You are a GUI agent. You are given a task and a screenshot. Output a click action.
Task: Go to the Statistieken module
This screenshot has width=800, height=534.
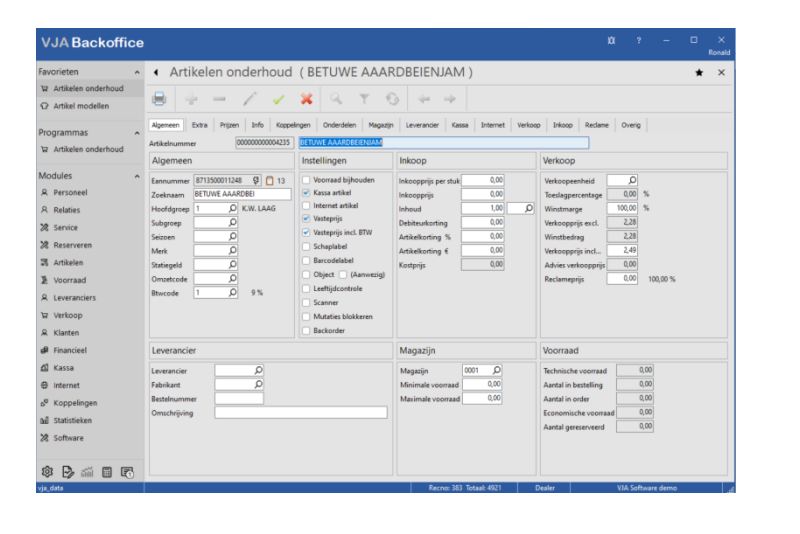(73, 420)
